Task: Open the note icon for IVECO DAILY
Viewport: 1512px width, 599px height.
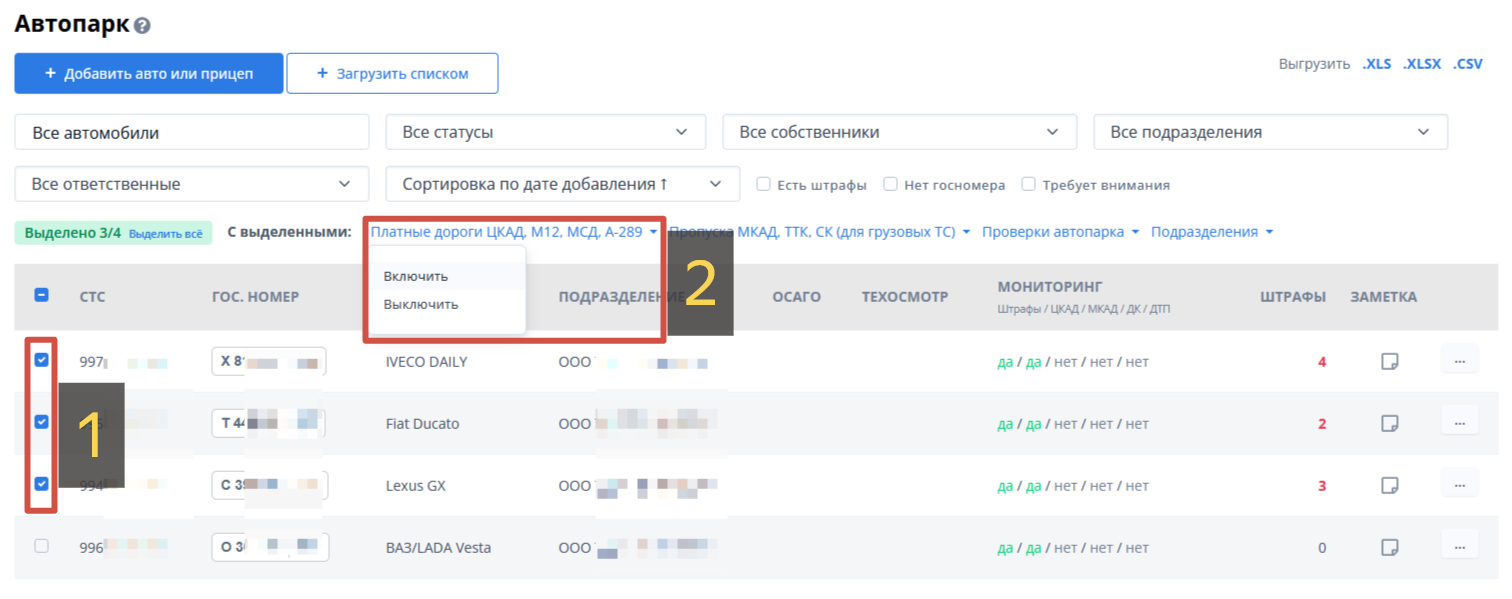Action: [1389, 362]
